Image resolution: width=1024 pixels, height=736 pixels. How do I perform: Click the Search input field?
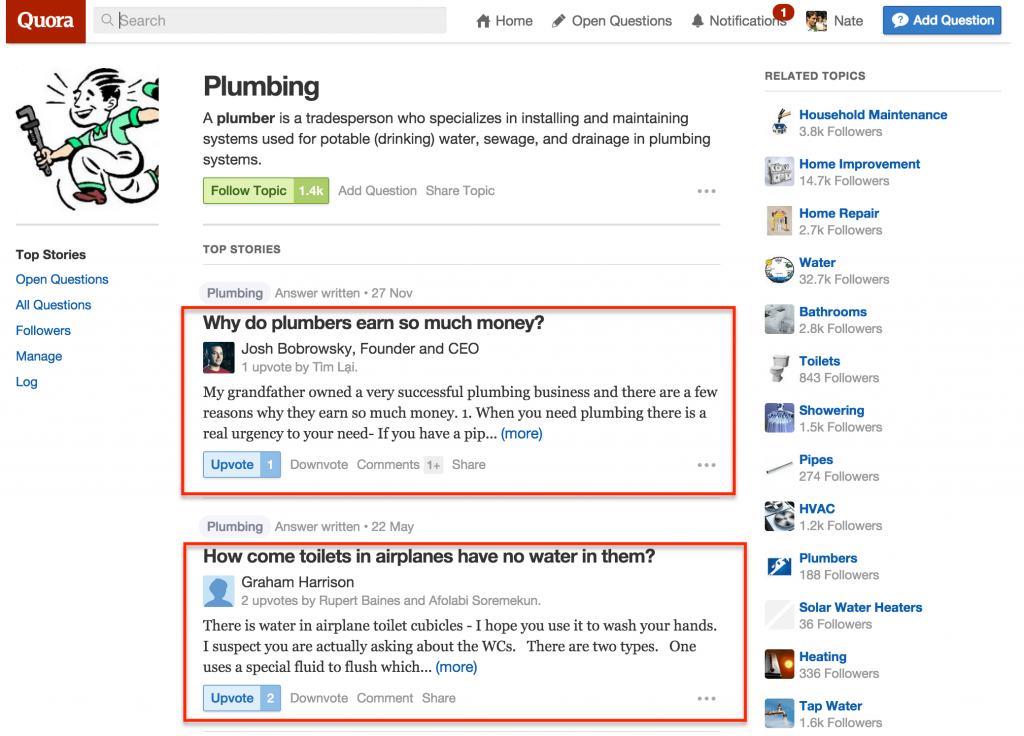270,20
